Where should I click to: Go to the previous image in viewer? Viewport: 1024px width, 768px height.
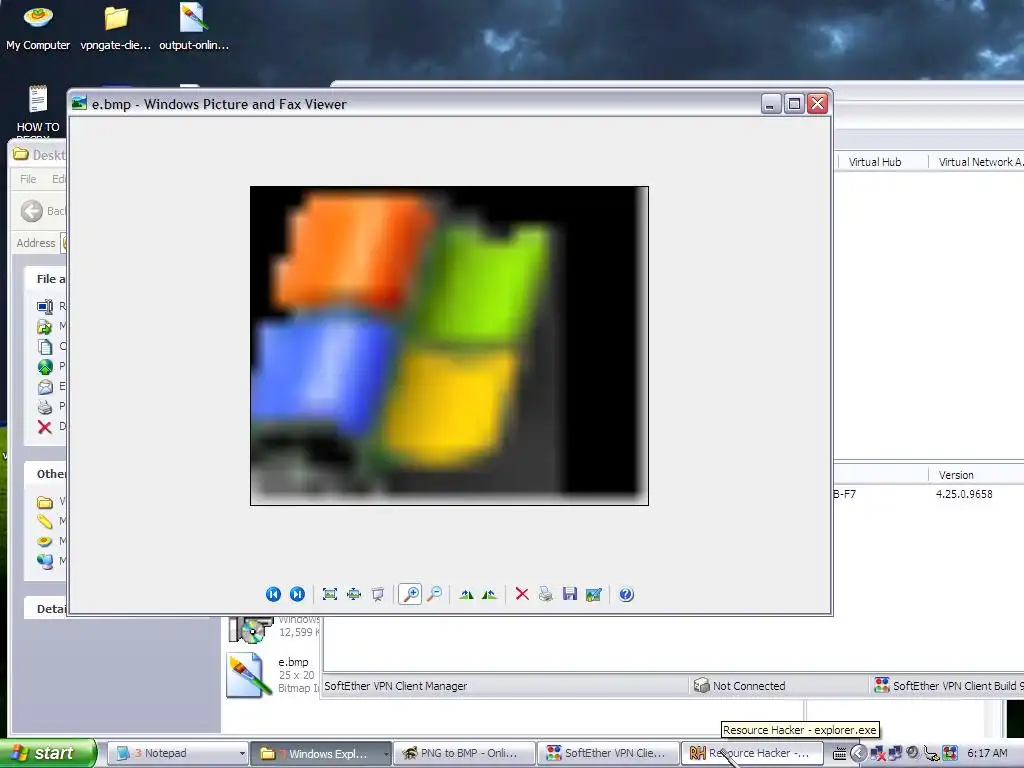273,594
